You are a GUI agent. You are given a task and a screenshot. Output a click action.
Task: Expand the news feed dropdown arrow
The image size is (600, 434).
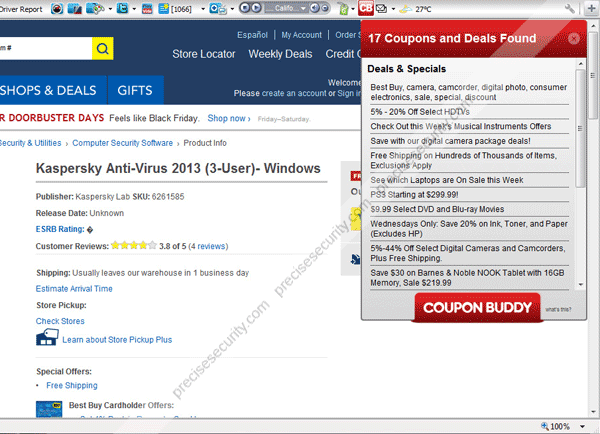(203, 9)
